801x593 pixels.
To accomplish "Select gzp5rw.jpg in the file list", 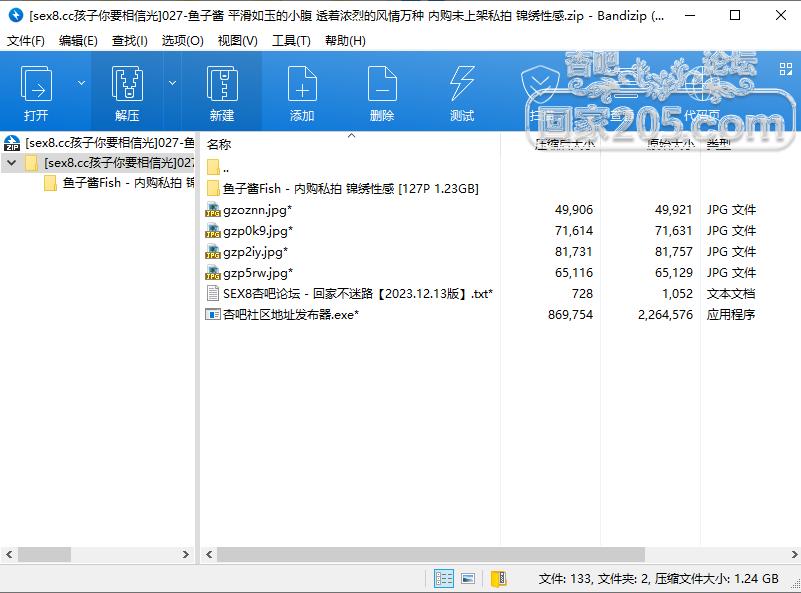I will (x=257, y=273).
